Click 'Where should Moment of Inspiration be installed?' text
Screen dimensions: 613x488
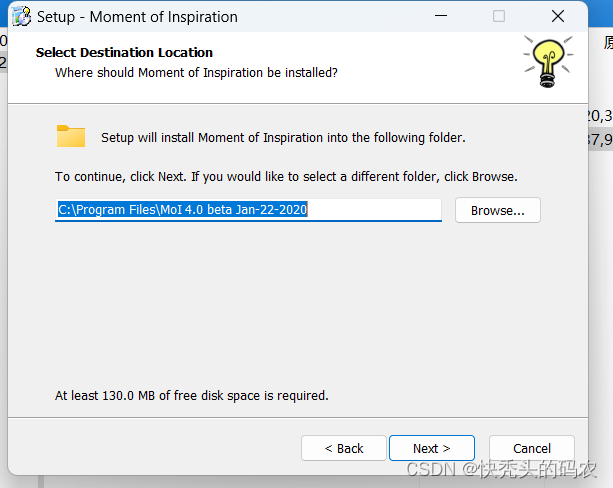coord(196,73)
